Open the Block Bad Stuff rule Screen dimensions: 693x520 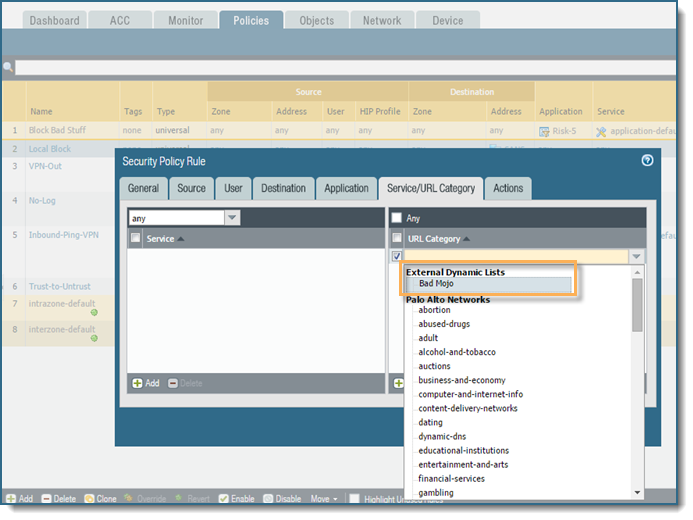57,130
